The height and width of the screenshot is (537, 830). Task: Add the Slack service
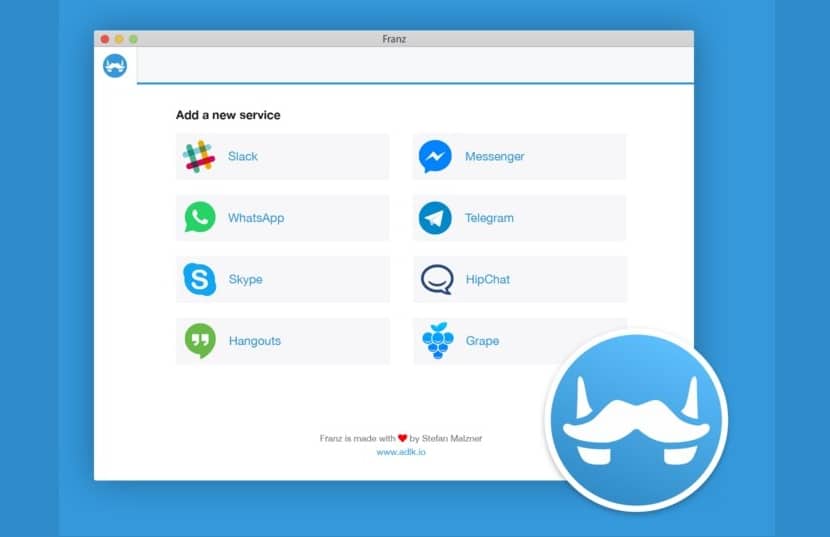(x=282, y=156)
